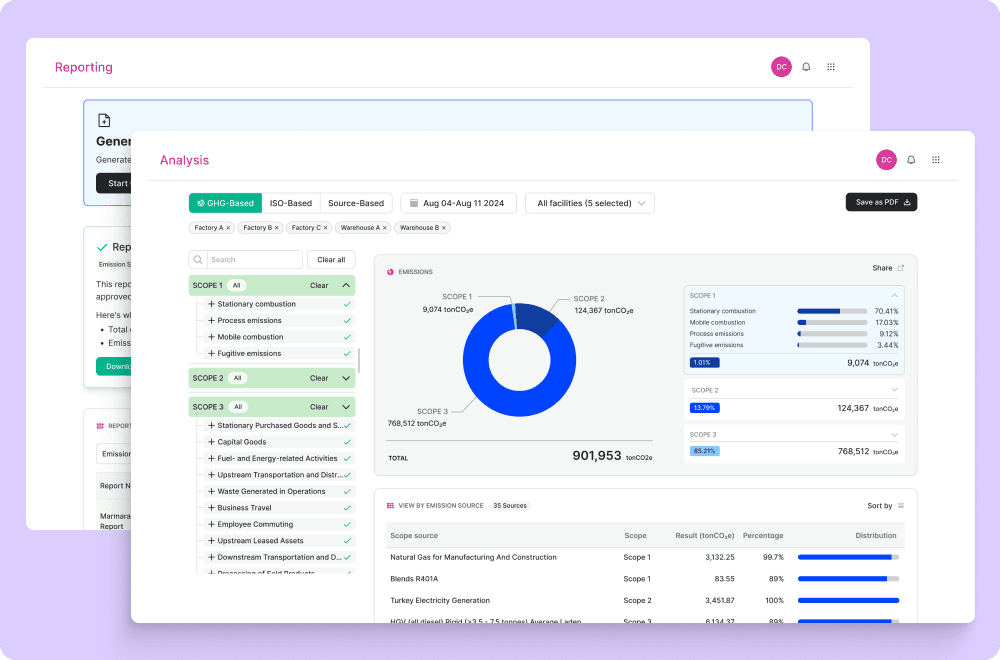Toggle the Stationary combustion checkmark
1000x660 pixels.
coord(347,304)
